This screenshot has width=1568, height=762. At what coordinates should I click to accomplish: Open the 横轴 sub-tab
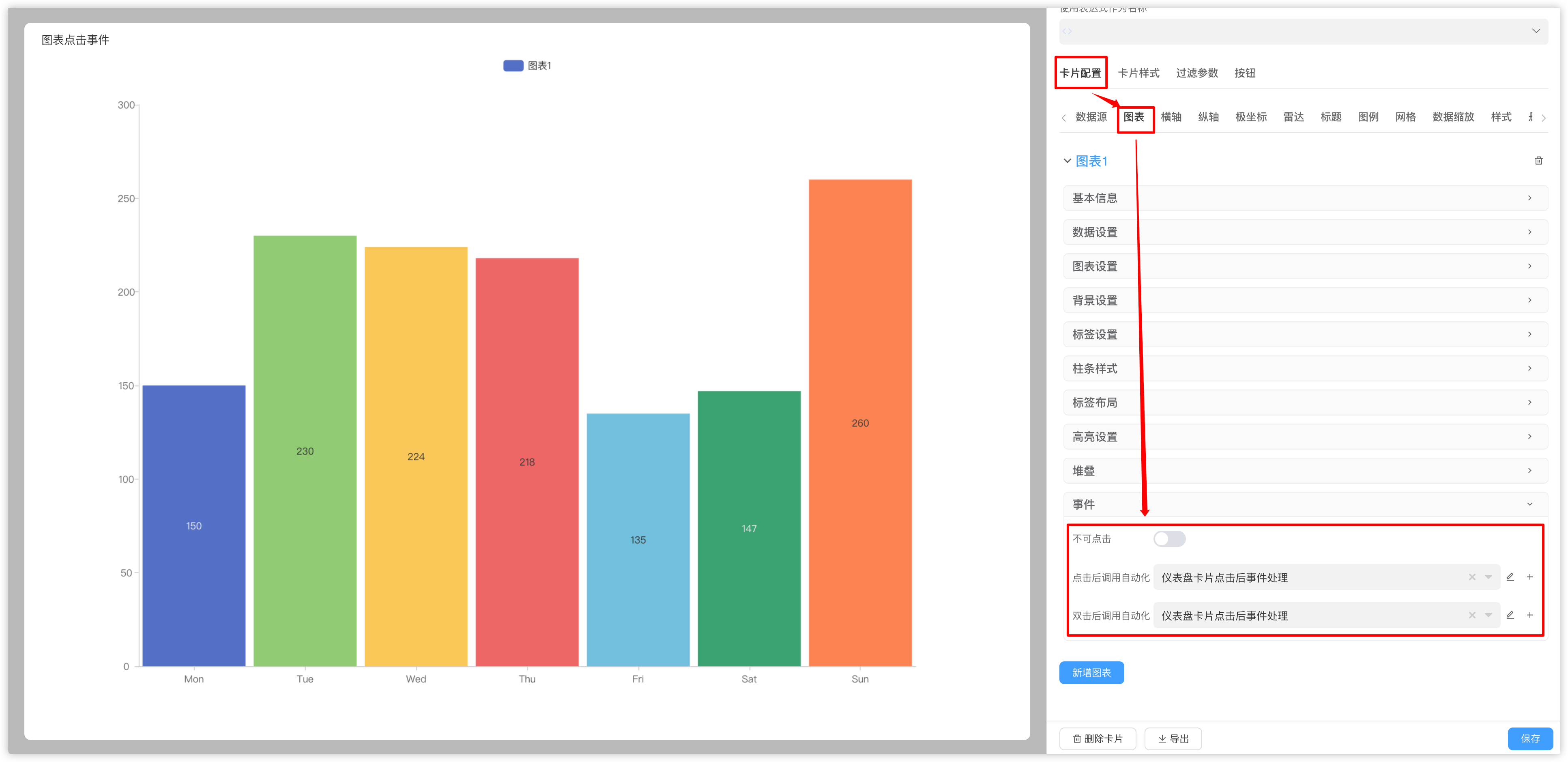(x=1171, y=117)
